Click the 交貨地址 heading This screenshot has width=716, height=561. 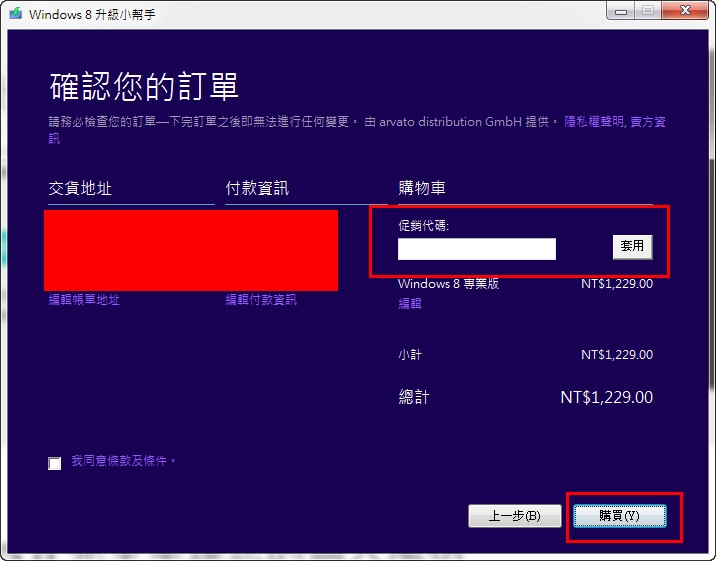(x=80, y=188)
